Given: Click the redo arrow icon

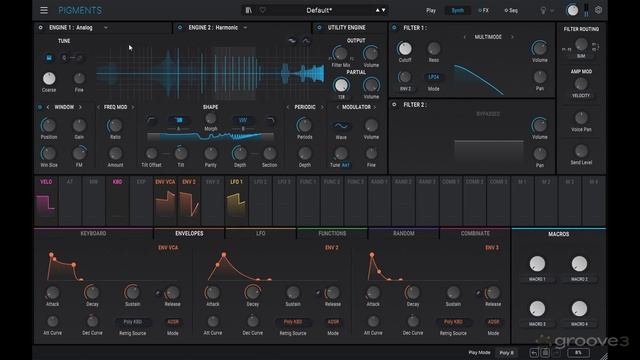Looking at the screenshot, I should click(x=556, y=353).
